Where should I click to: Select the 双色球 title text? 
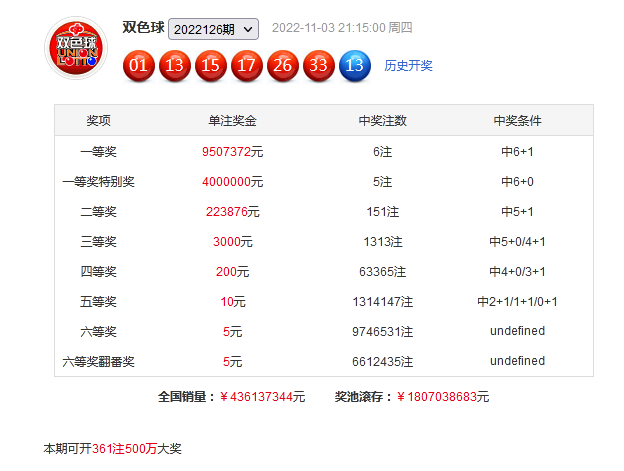coord(143,27)
